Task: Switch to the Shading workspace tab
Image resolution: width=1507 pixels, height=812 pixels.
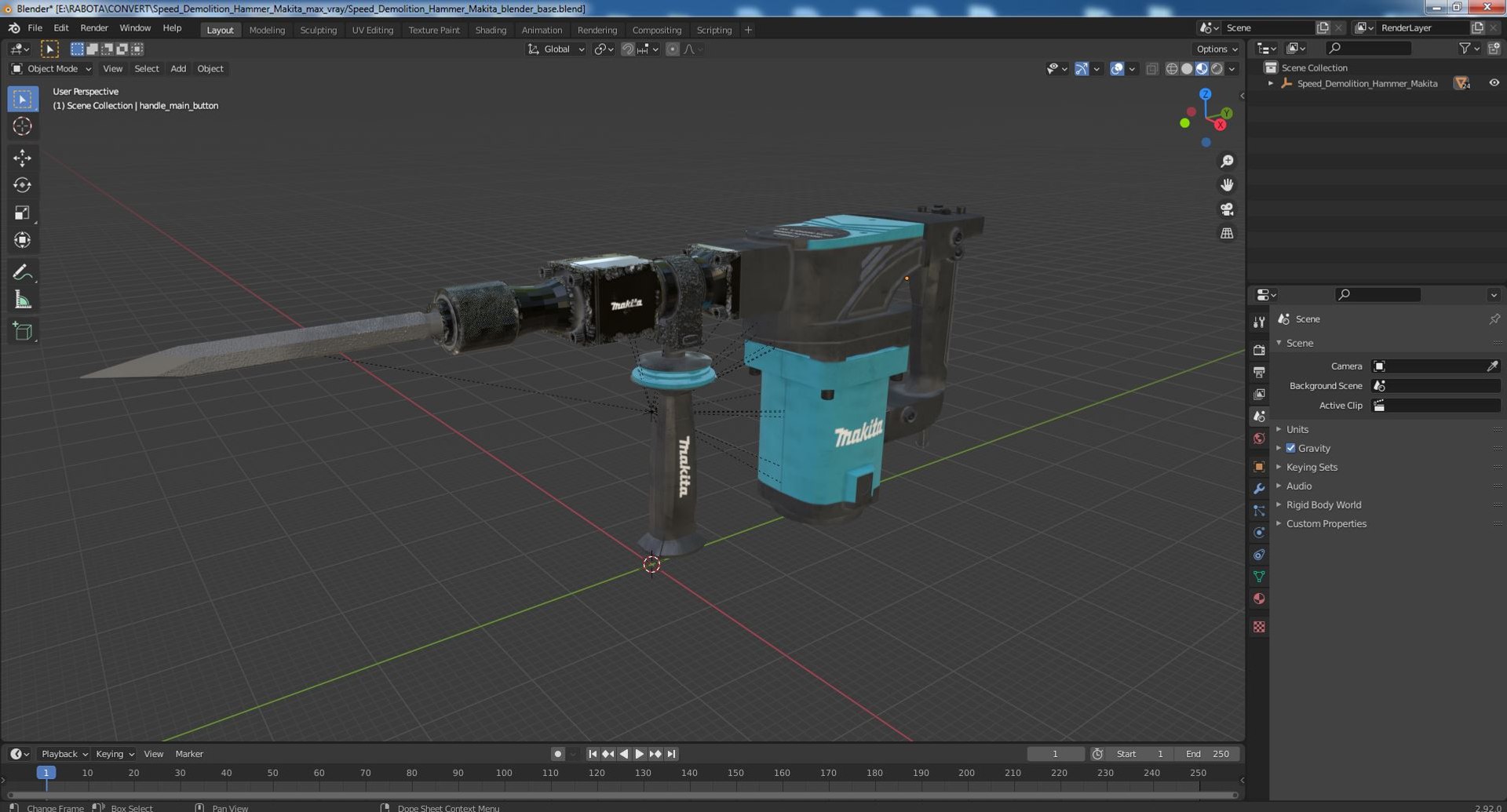Action: tap(491, 30)
